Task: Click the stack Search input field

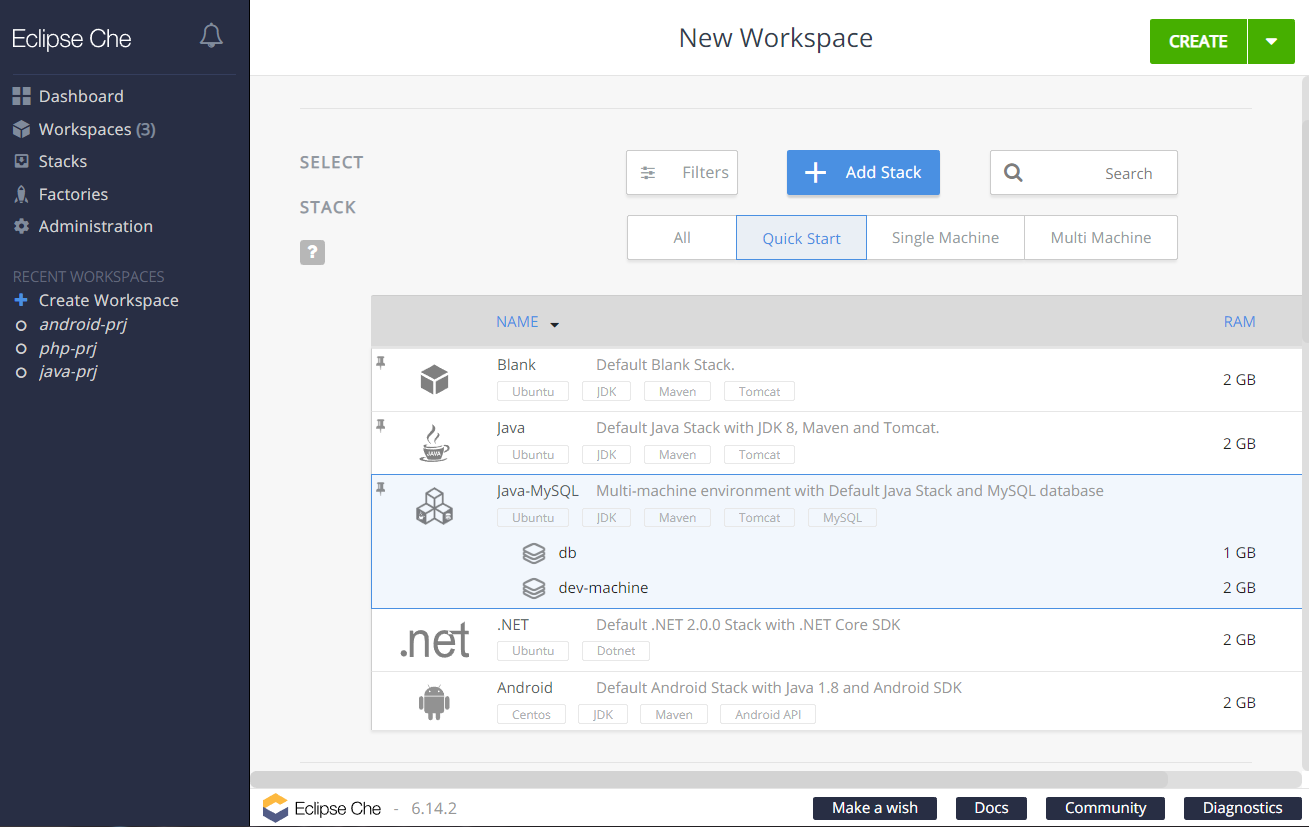Action: pyautogui.click(x=1084, y=172)
